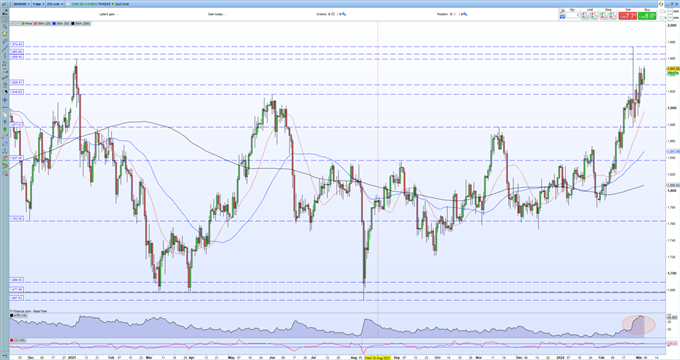680x360 pixels.
Task: Click the second Stop order icon
Action: [x=613, y=16]
